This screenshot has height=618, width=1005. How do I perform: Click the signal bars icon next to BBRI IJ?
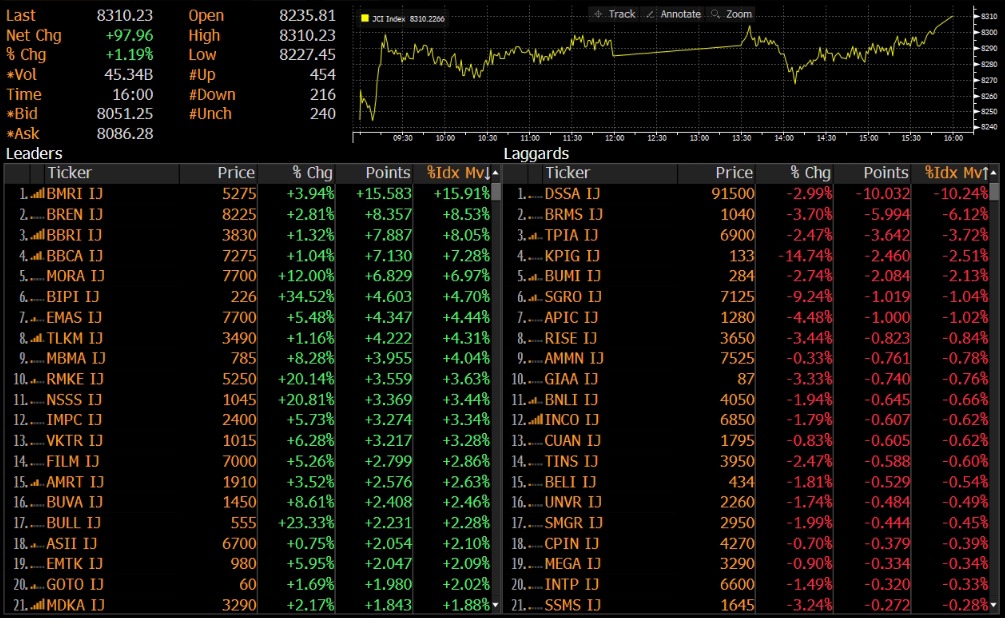37,235
